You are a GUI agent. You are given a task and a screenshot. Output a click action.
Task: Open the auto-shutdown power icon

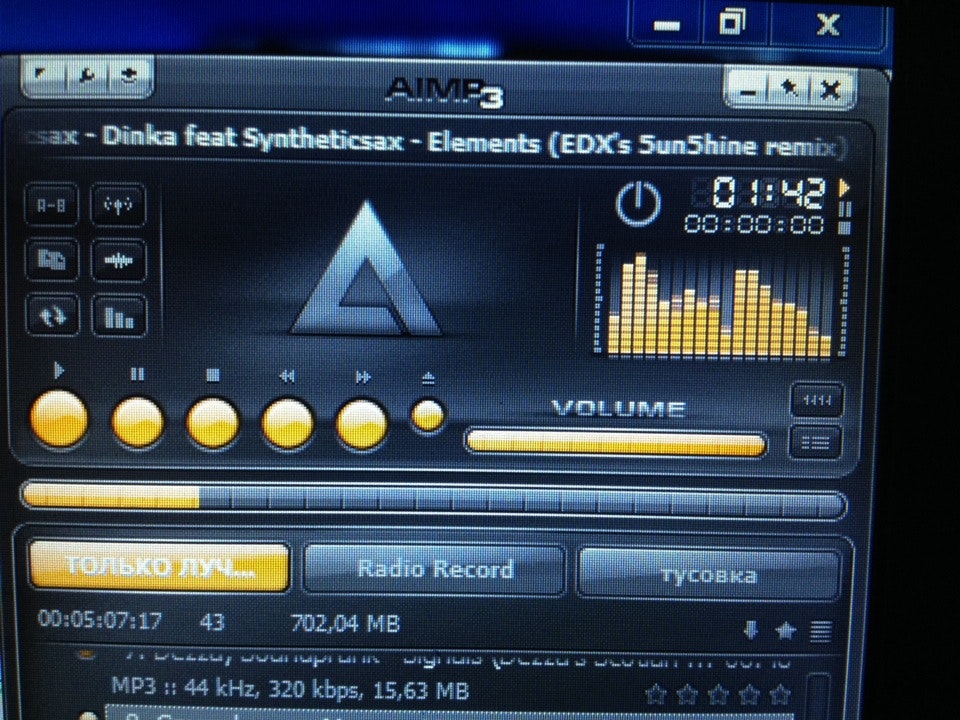point(638,204)
